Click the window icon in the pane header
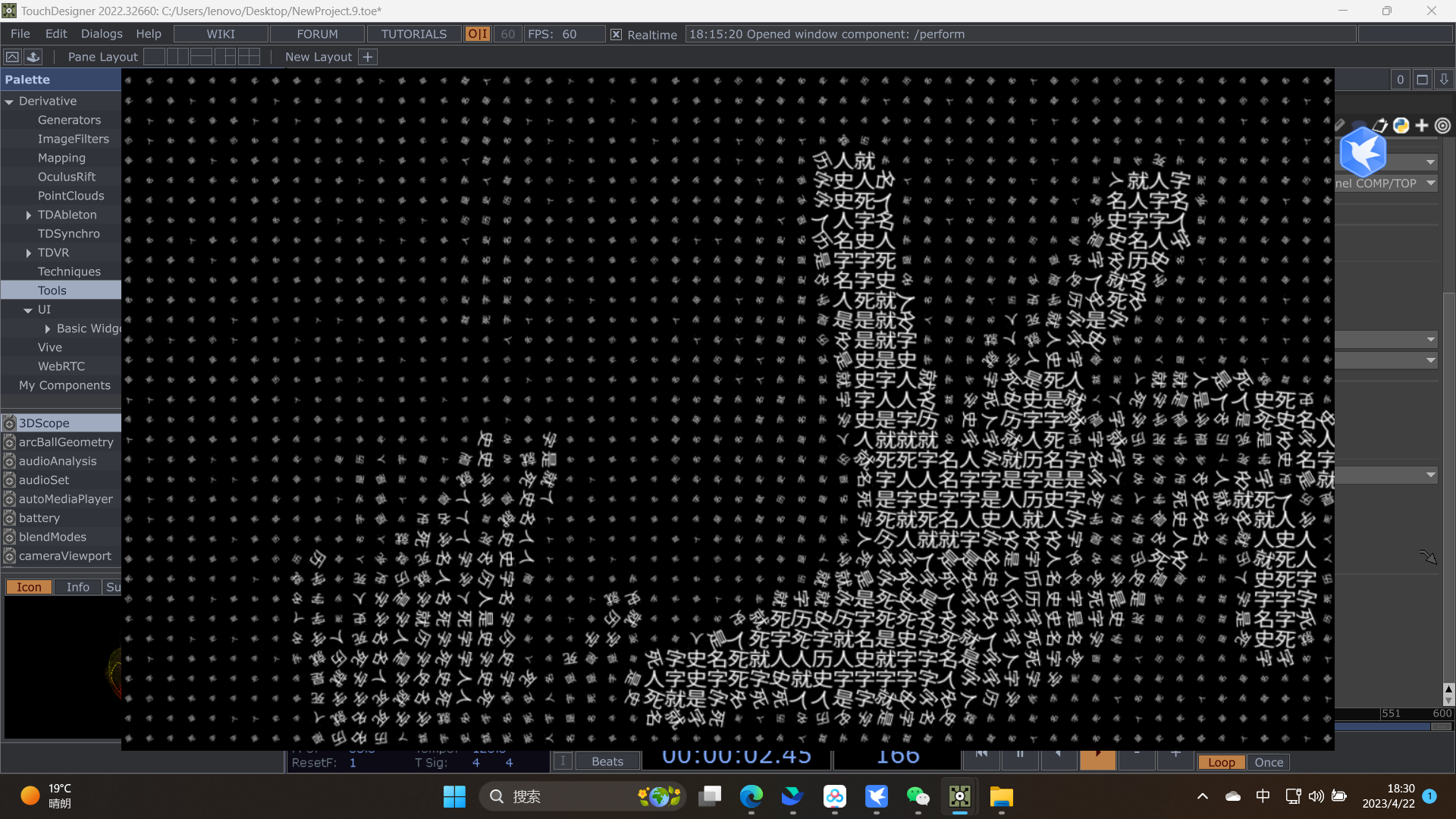This screenshot has width=1456, height=819. [x=1423, y=80]
